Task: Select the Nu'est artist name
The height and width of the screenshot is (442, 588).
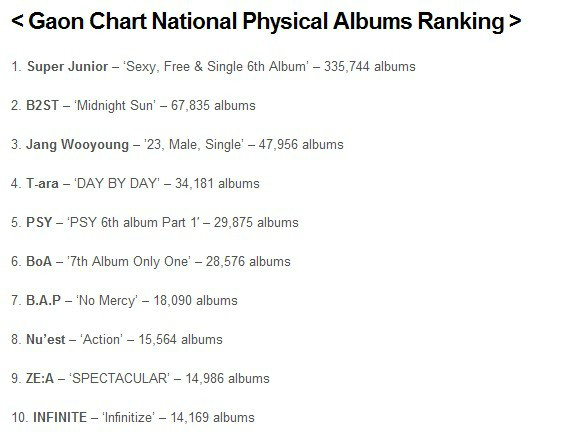Action: click(46, 340)
